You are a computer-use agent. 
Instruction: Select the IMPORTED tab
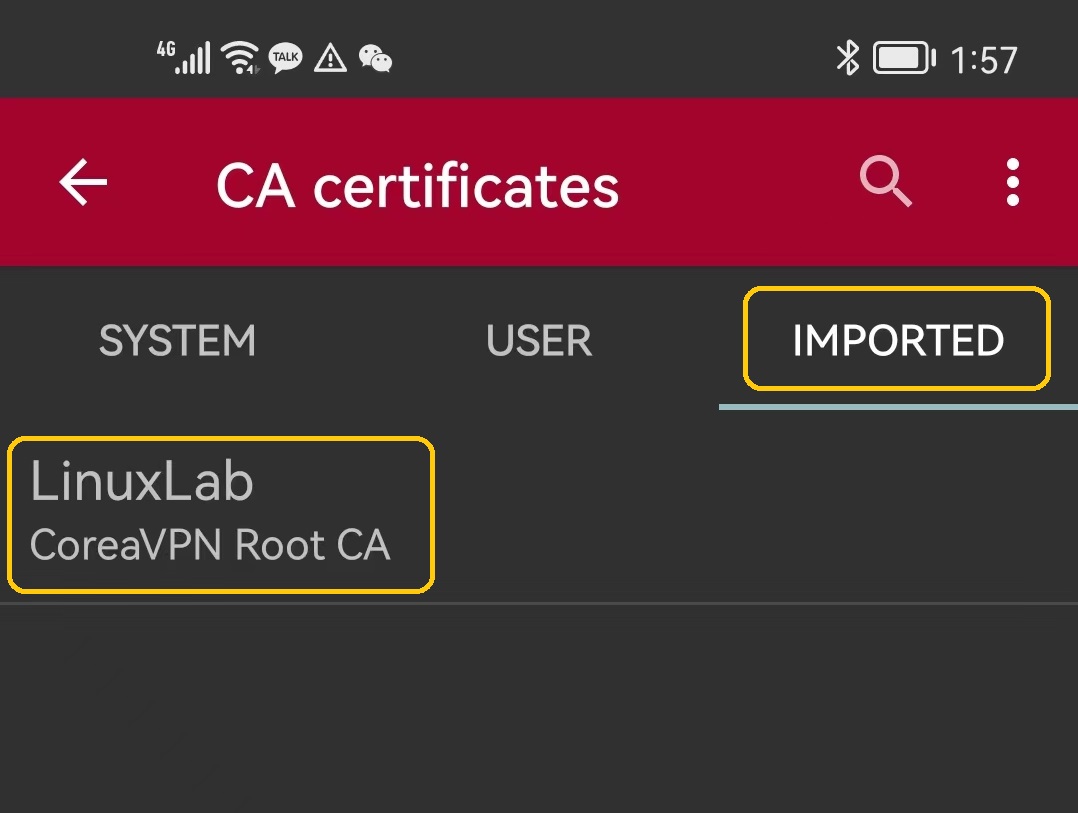tap(897, 340)
